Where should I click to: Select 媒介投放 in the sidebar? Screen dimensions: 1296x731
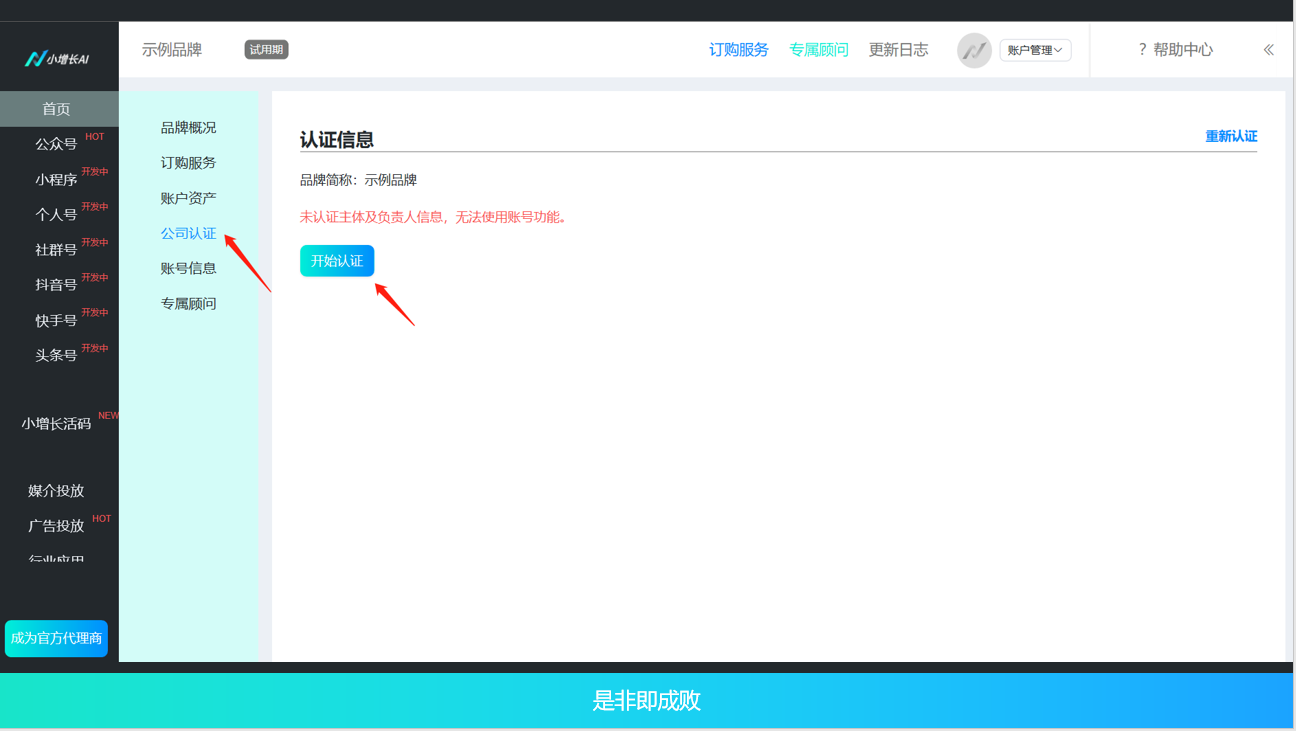pyautogui.click(x=56, y=491)
